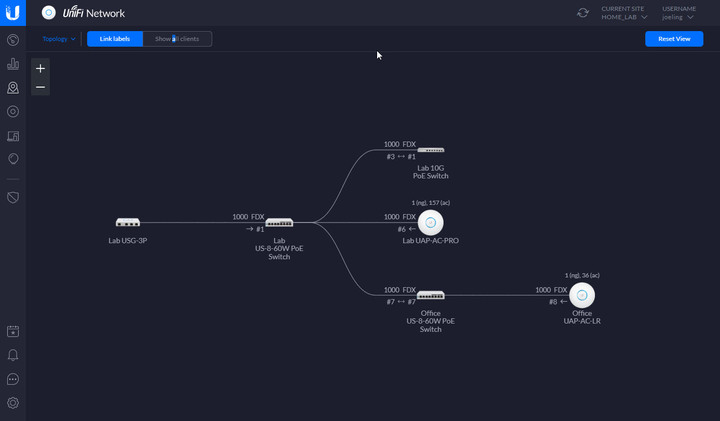Select the Lab US-8-60W PoE Switch node

pos(279,223)
